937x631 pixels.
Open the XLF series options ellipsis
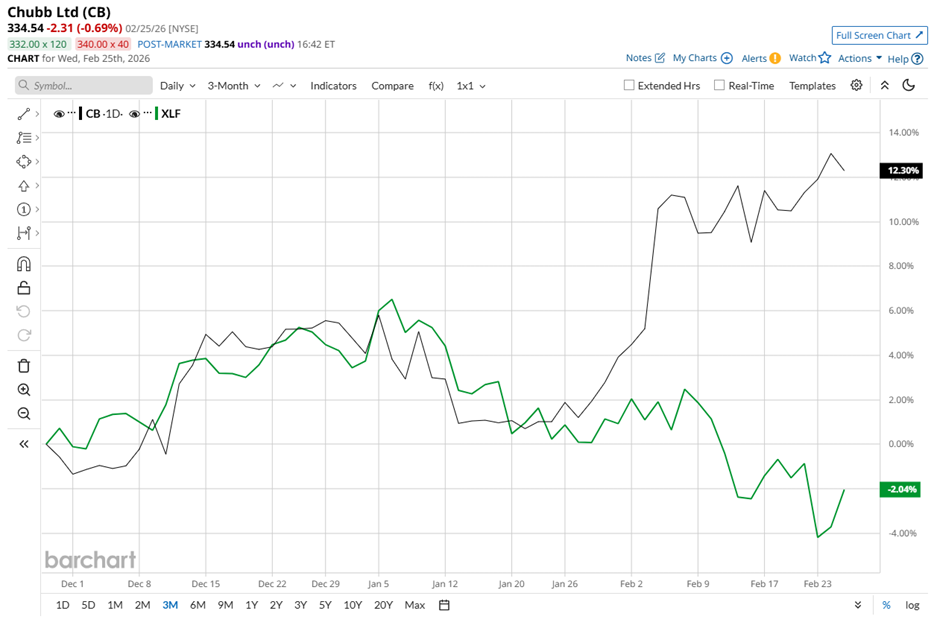[148, 112]
